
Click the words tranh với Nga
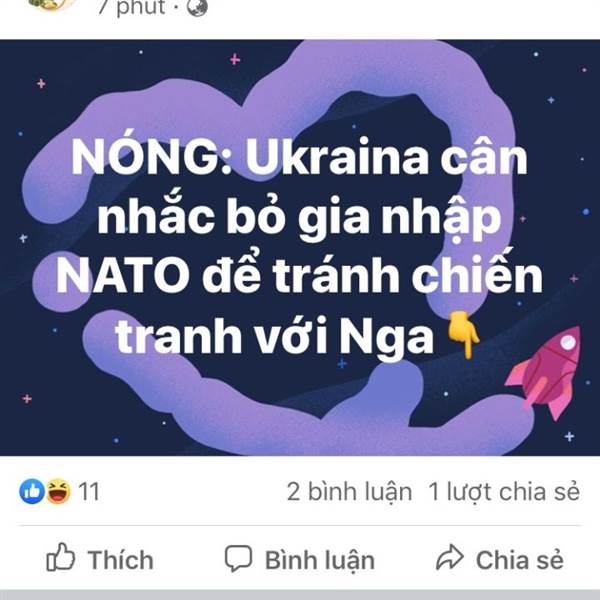(x=275, y=336)
